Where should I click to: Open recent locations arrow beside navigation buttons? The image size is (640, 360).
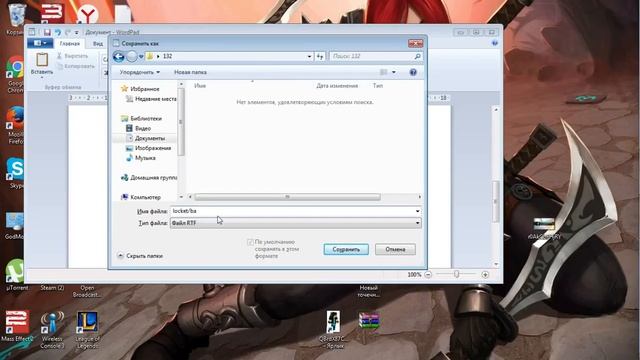click(141, 57)
